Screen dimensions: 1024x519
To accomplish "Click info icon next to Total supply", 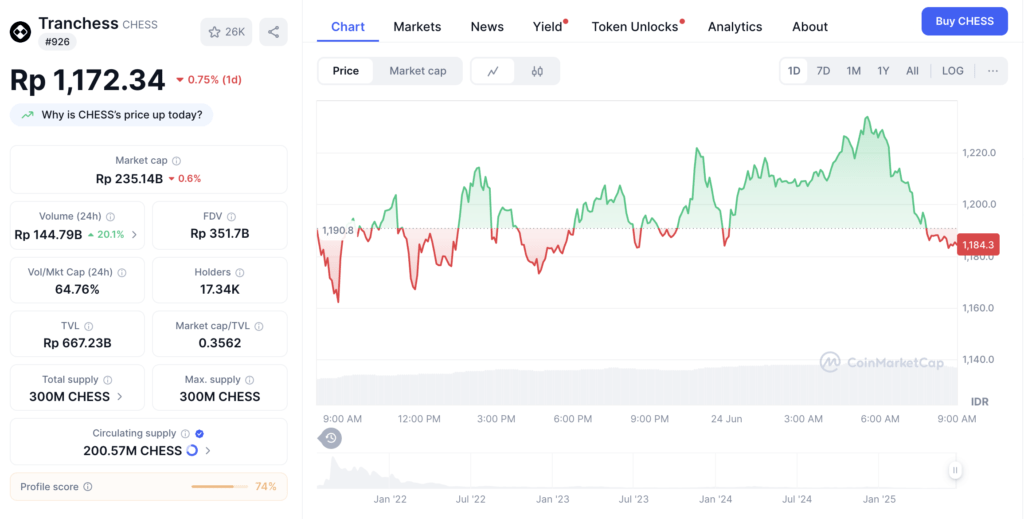I will pos(107,380).
